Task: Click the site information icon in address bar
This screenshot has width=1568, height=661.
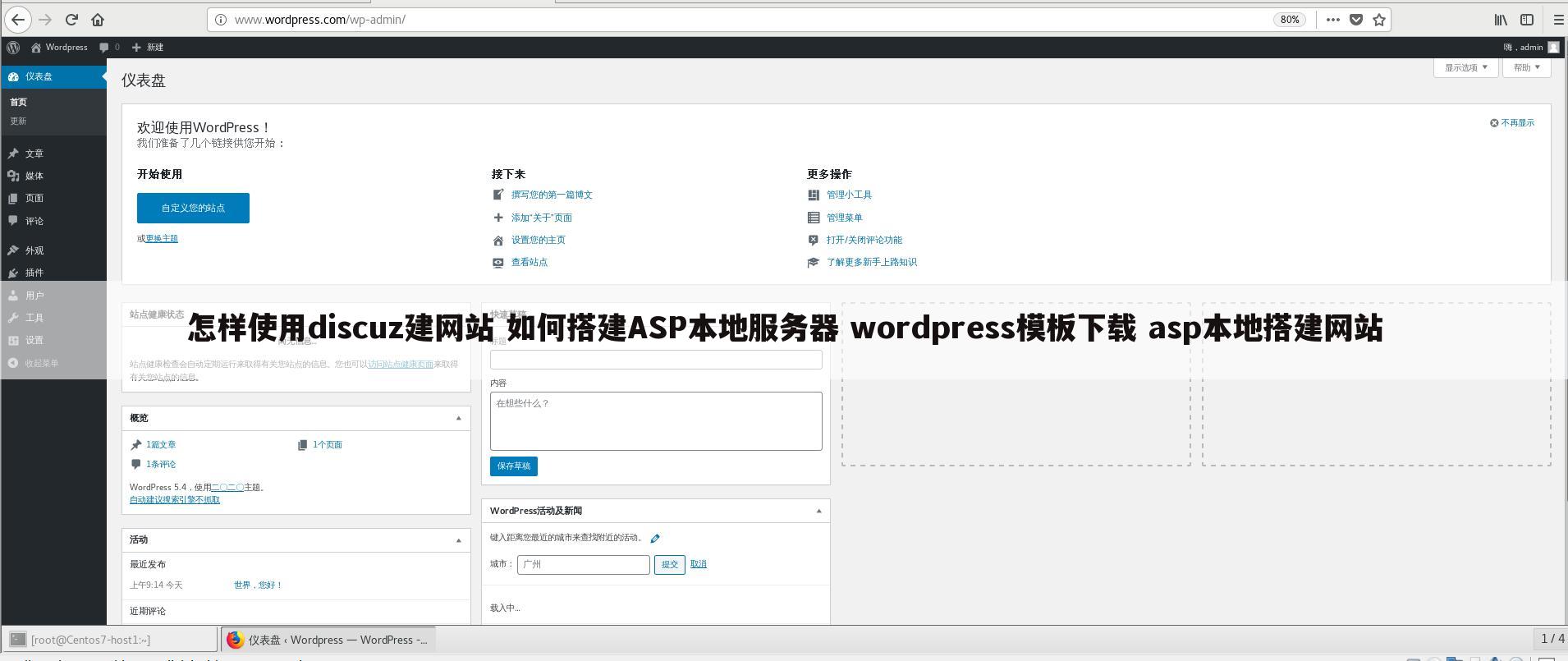Action: [221, 20]
